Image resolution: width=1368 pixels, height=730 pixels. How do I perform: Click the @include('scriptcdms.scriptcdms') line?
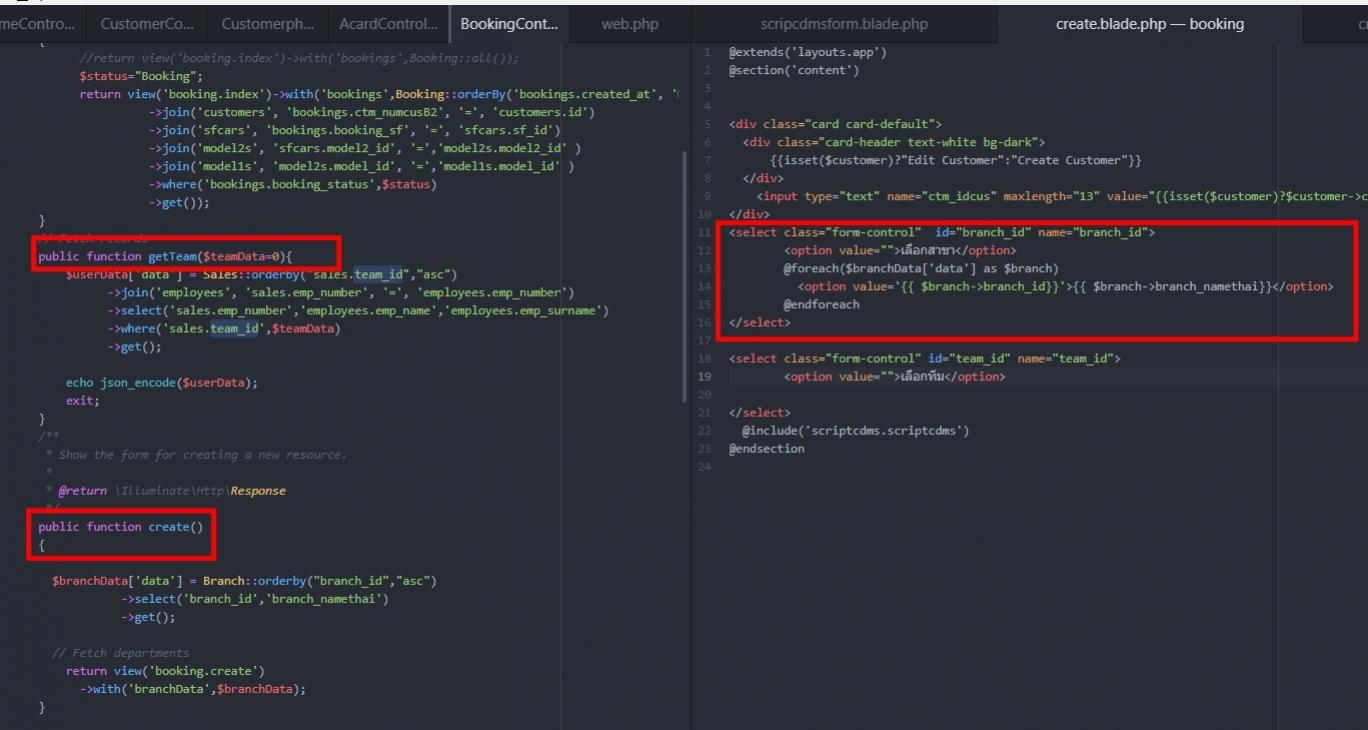coord(856,431)
